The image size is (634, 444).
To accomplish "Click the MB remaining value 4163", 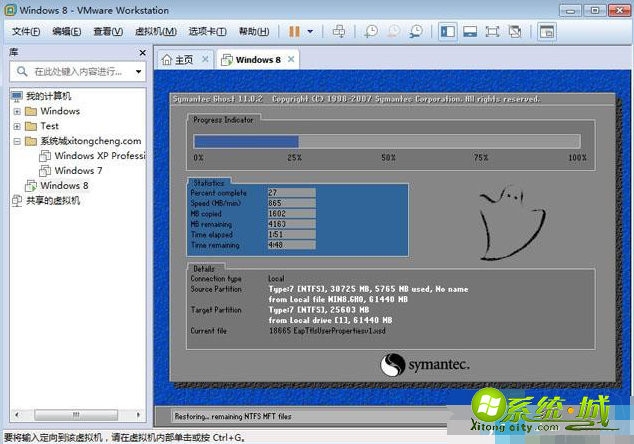I will point(292,224).
